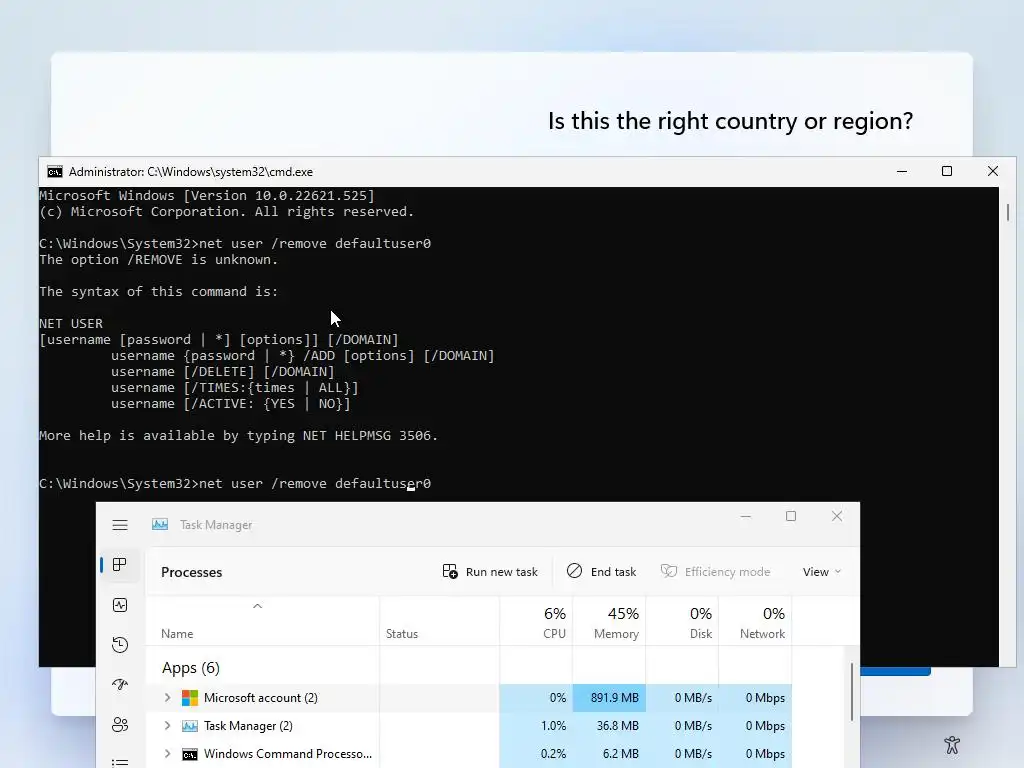Maximize the Task Manager window
This screenshot has width=1024, height=768.
coord(791,516)
